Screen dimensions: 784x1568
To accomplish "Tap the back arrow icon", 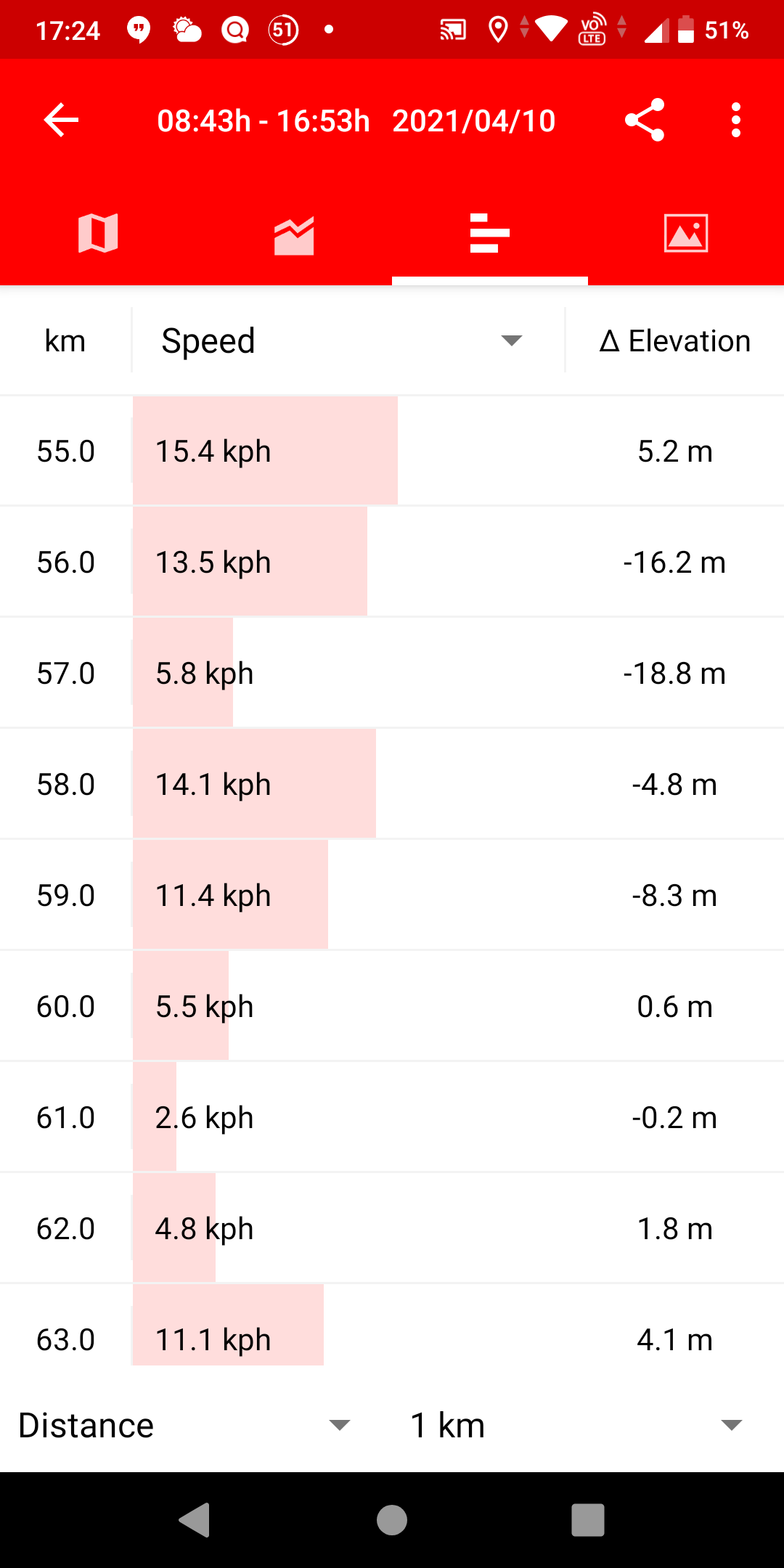I will [x=61, y=121].
